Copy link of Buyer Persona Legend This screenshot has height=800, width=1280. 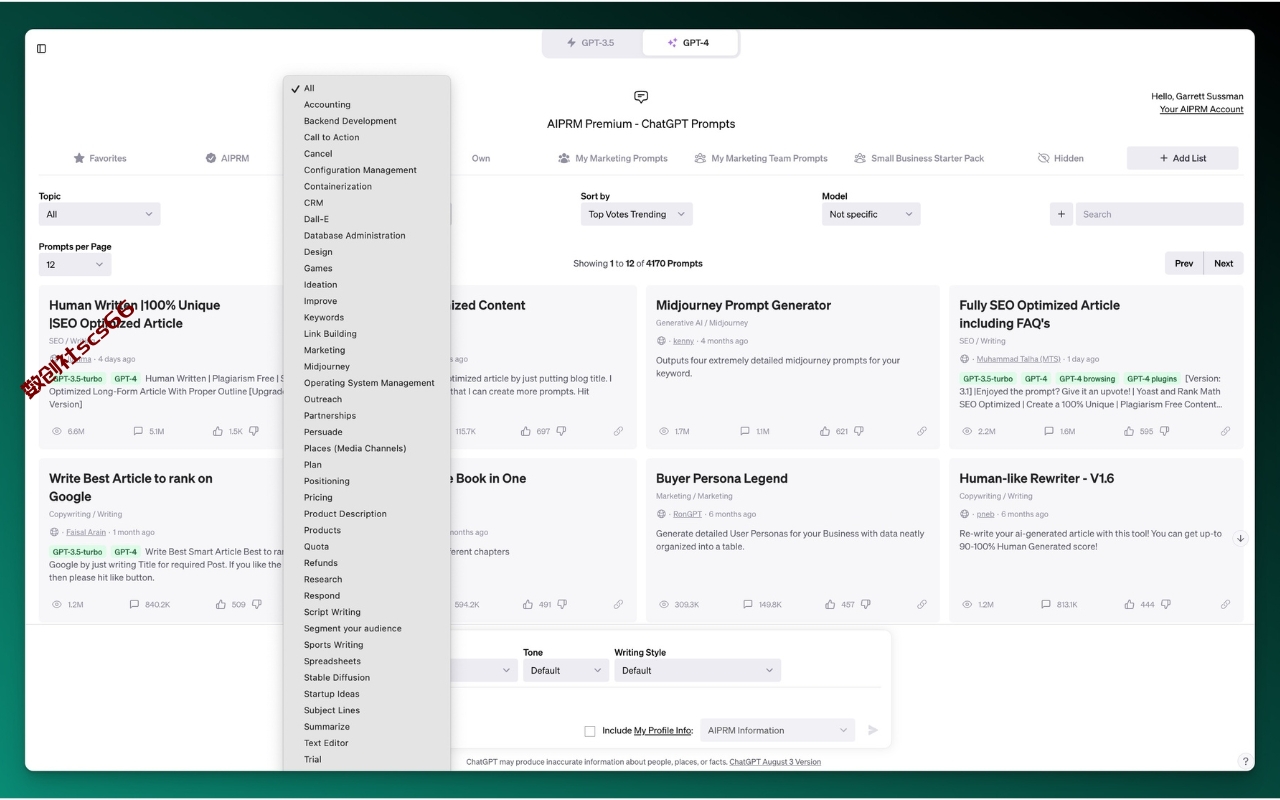921,604
